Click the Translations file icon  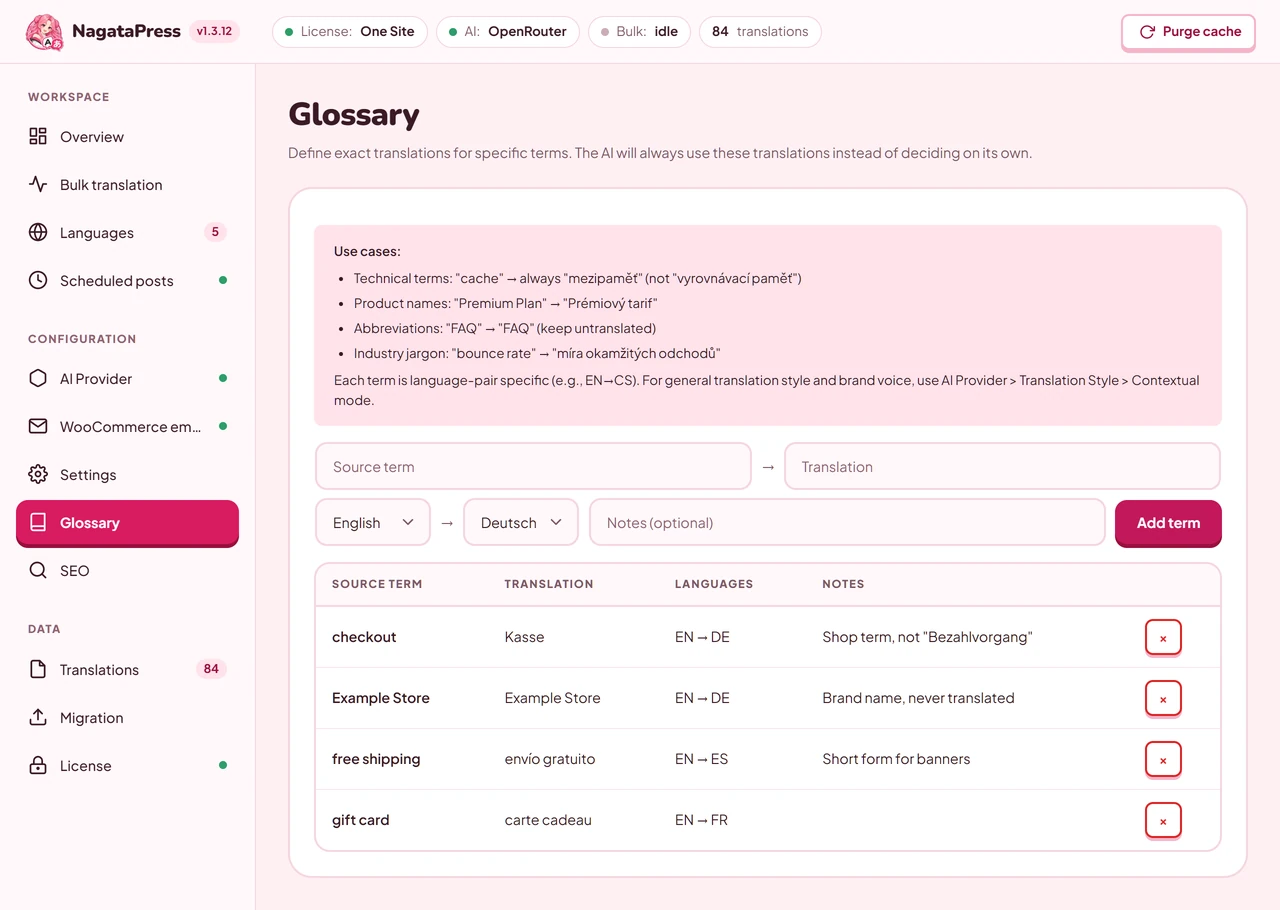click(38, 670)
